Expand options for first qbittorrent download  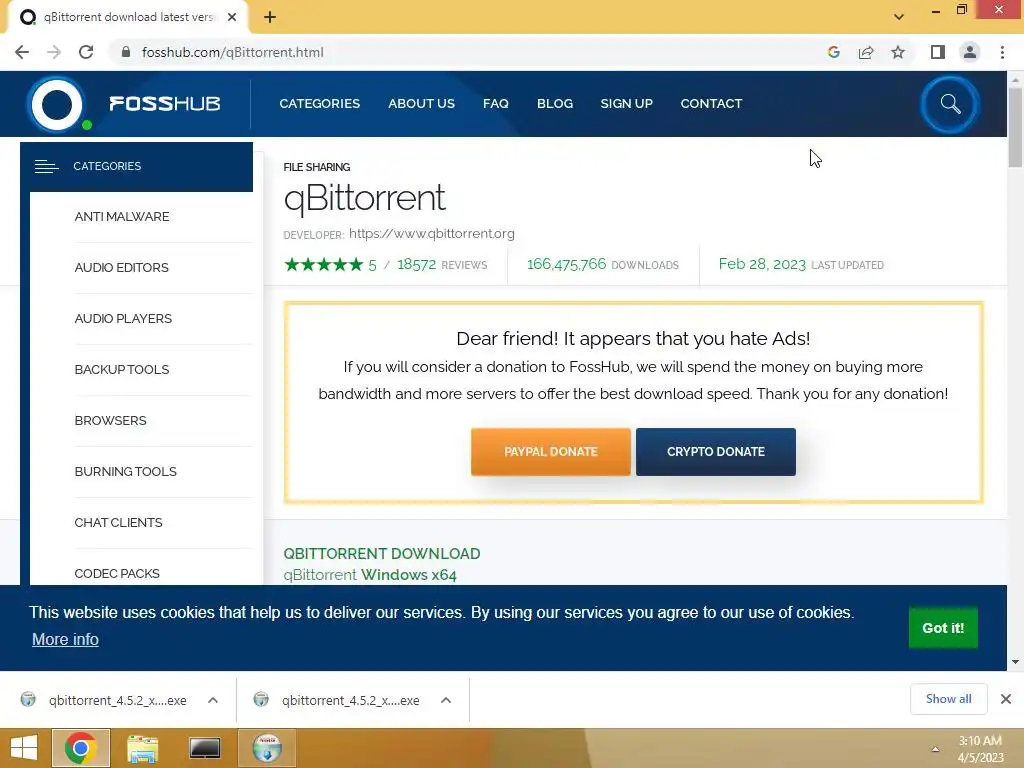tap(213, 700)
